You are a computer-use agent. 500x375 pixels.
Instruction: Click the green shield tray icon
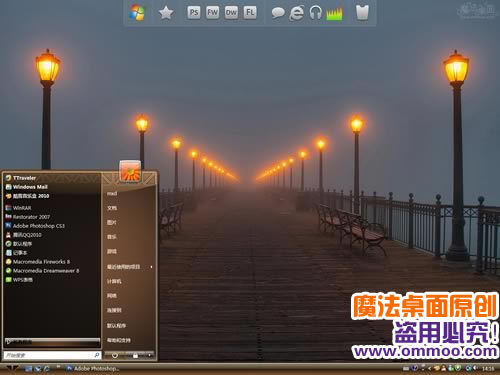coord(459,368)
